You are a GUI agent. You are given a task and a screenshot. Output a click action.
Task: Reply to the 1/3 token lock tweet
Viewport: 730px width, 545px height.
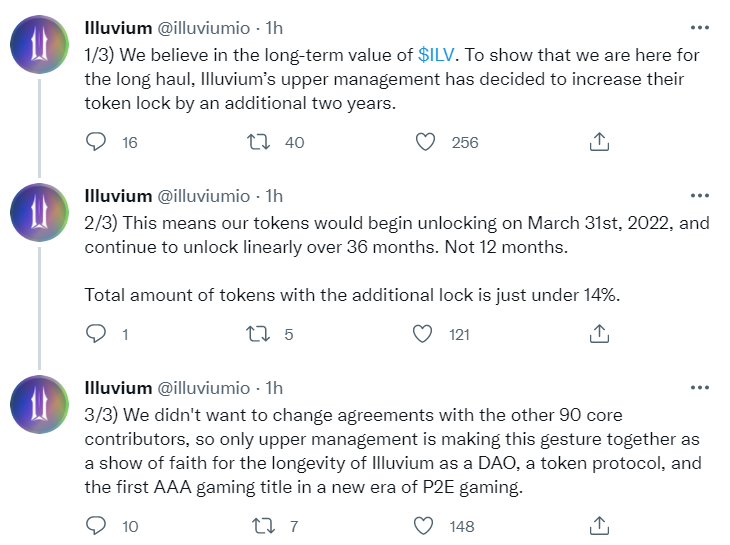tap(96, 142)
